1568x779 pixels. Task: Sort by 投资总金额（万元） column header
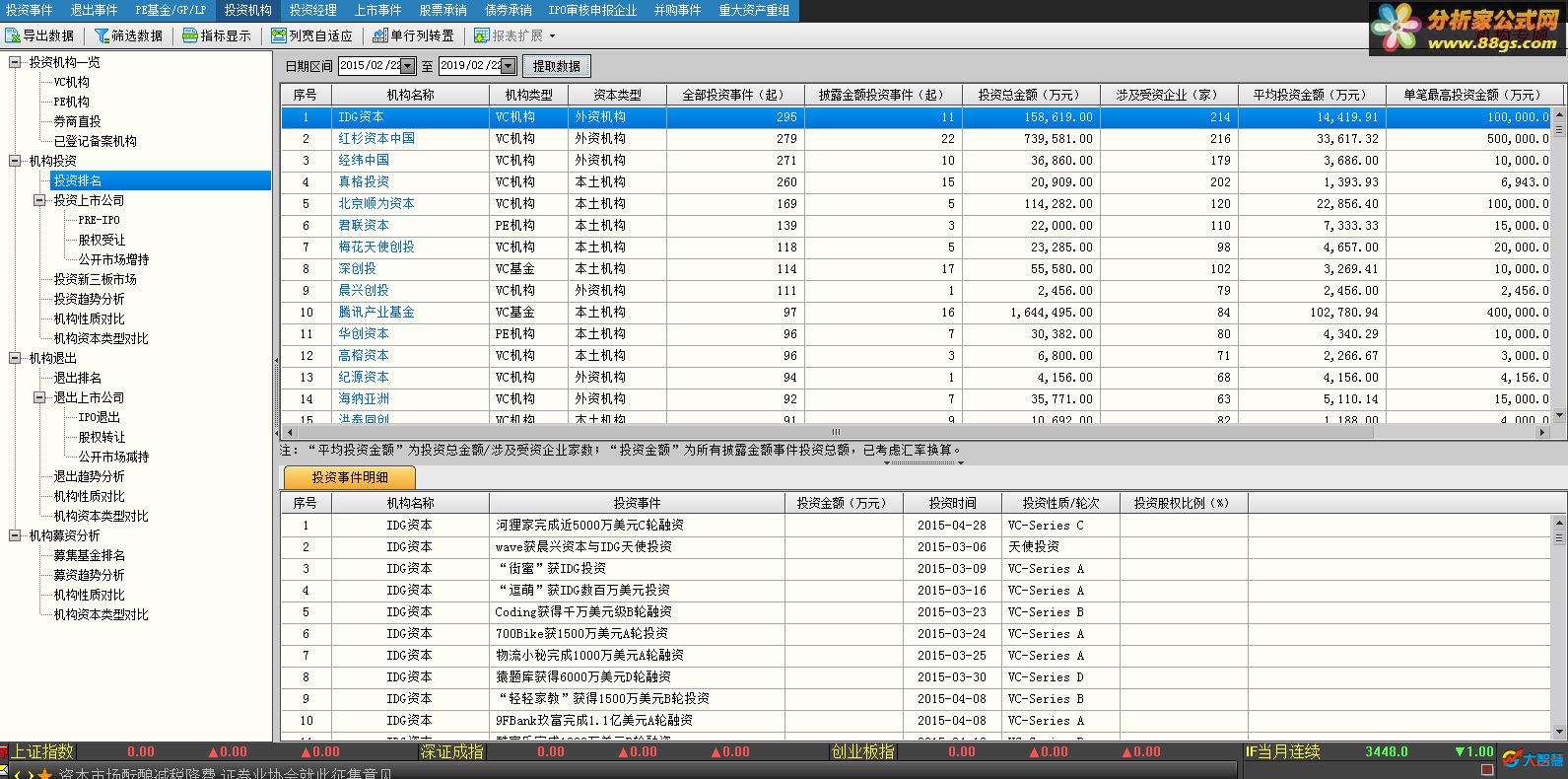click(x=1031, y=95)
